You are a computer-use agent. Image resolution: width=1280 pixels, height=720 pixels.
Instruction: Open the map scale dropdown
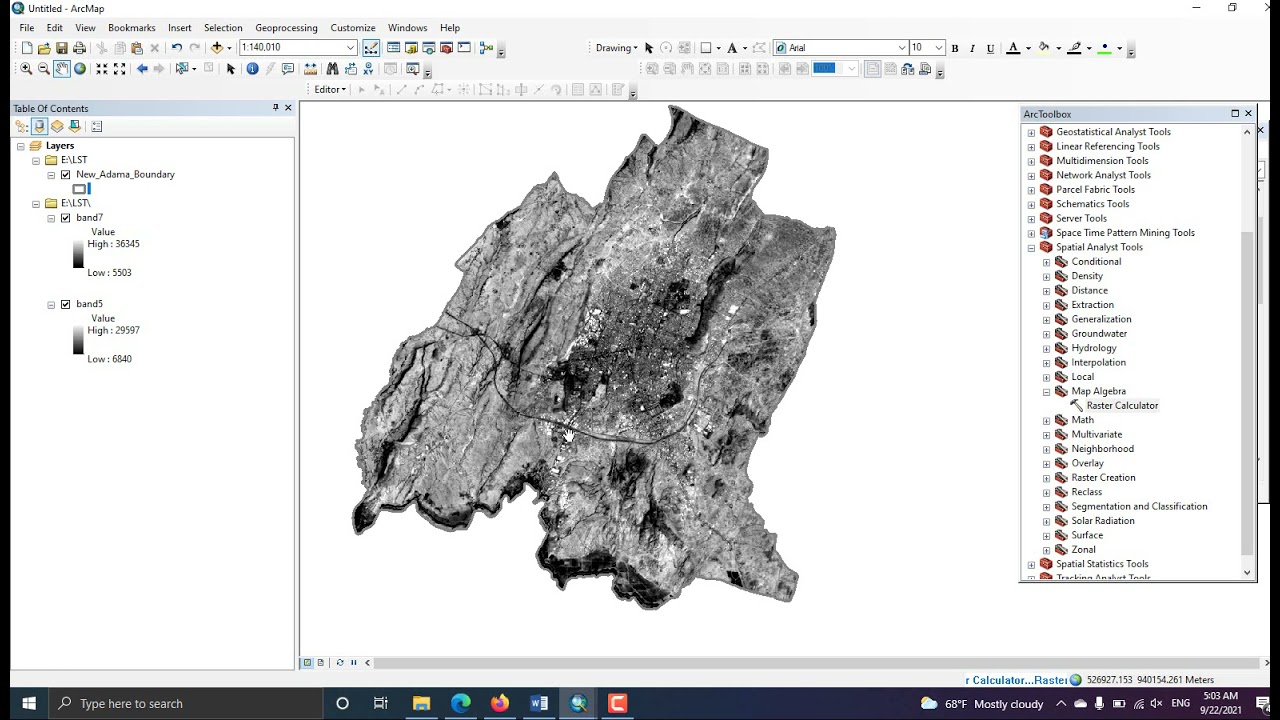pyautogui.click(x=350, y=47)
